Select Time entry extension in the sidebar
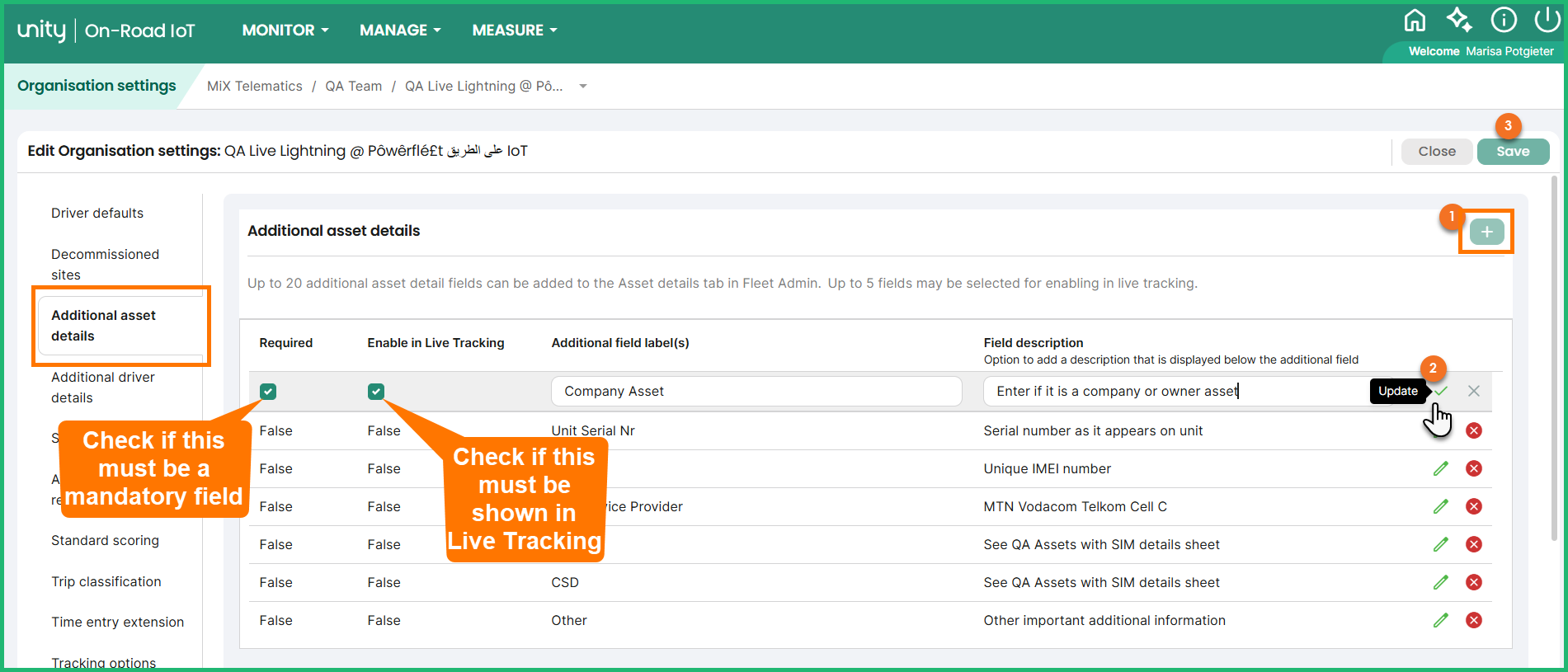1568x672 pixels. point(117,622)
